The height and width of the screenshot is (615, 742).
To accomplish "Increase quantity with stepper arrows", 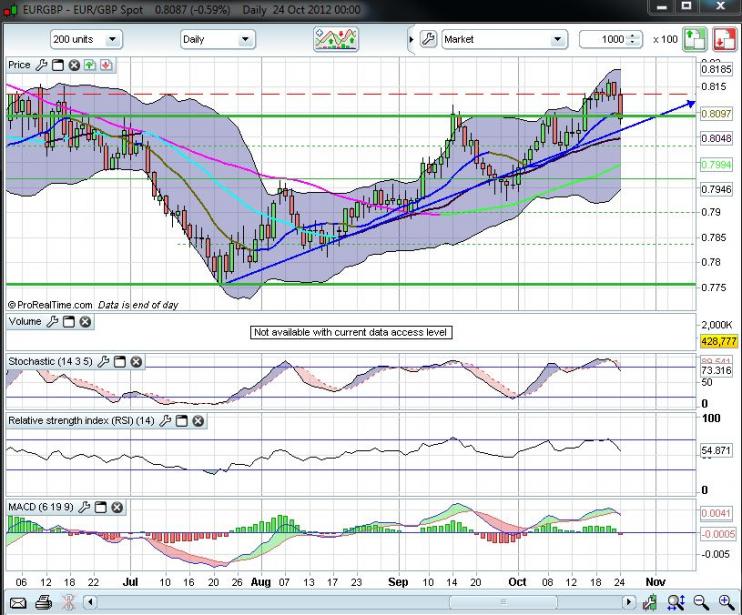I will [x=634, y=36].
